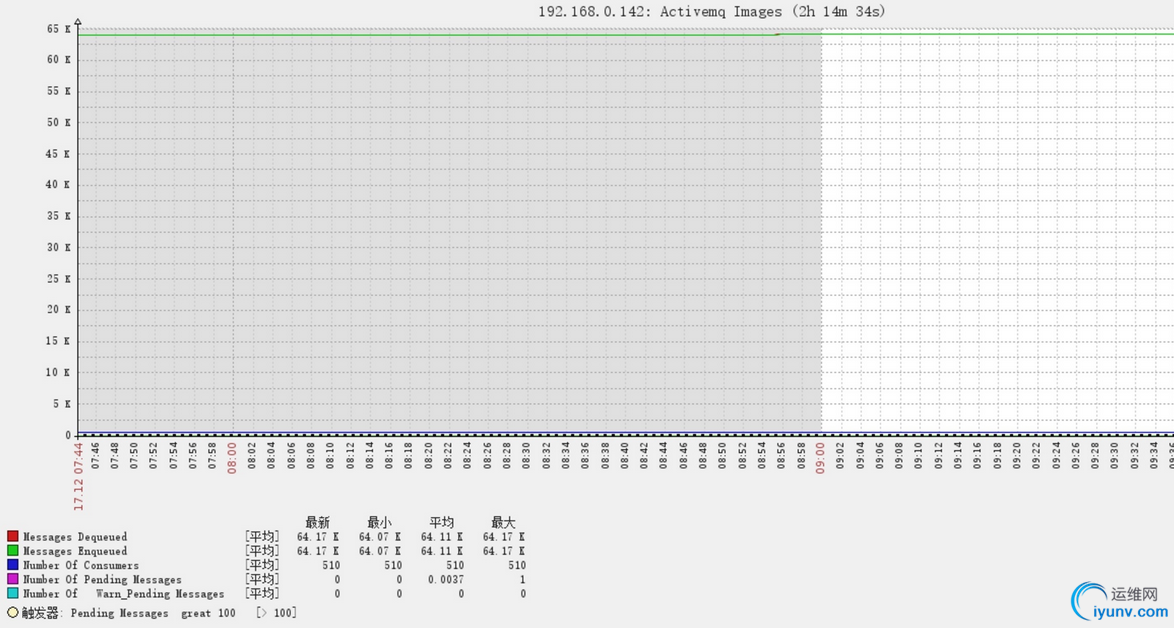Image resolution: width=1174 pixels, height=628 pixels.
Task: Click the latest value of Messages Dequeued
Action: tap(318, 537)
